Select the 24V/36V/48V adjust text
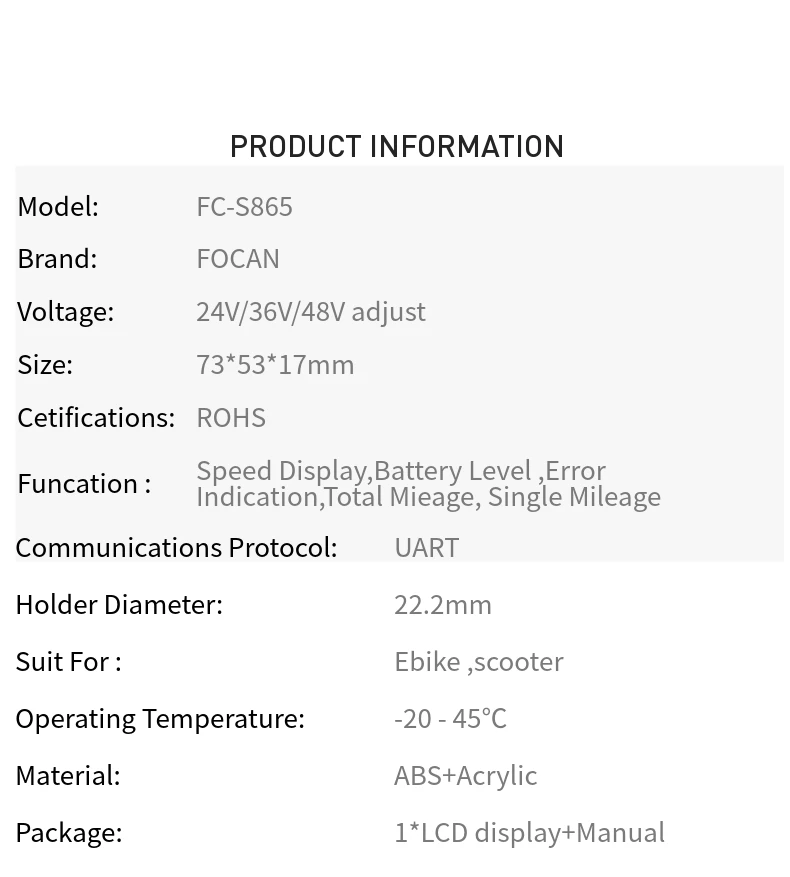This screenshot has height=877, width=790. pos(310,311)
